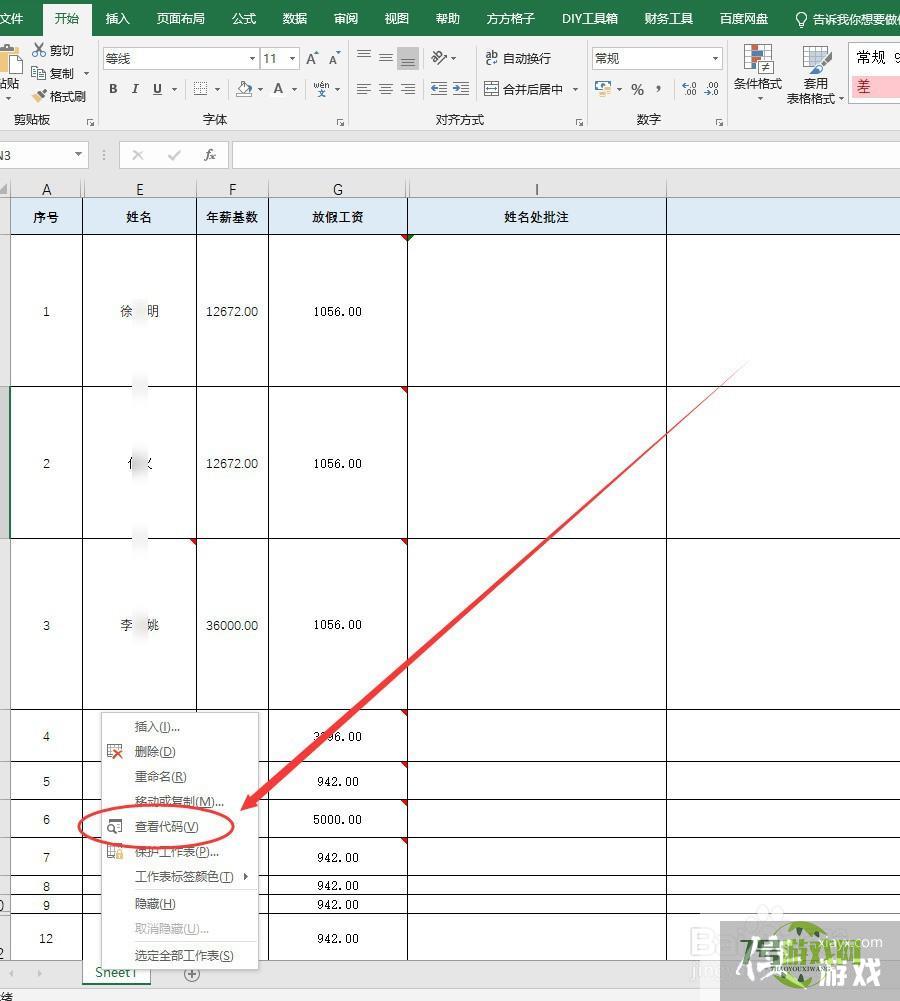This screenshot has height=1001, width=900.
Task: Switch to the 数据 ribbon tab
Action: (295, 19)
